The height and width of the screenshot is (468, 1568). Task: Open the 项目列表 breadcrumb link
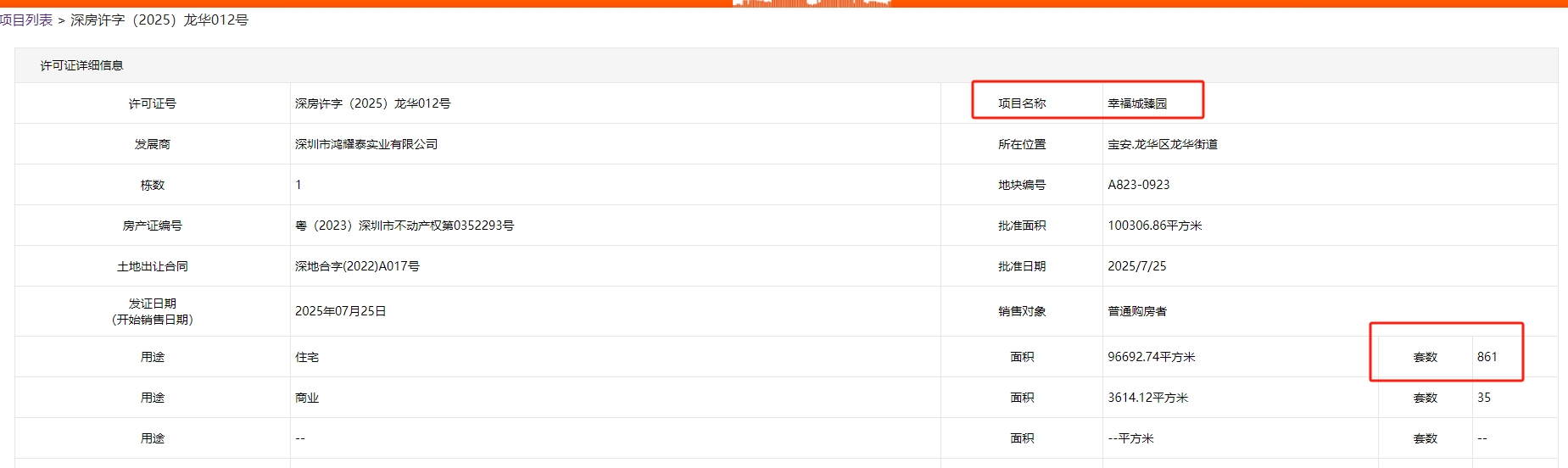26,20
